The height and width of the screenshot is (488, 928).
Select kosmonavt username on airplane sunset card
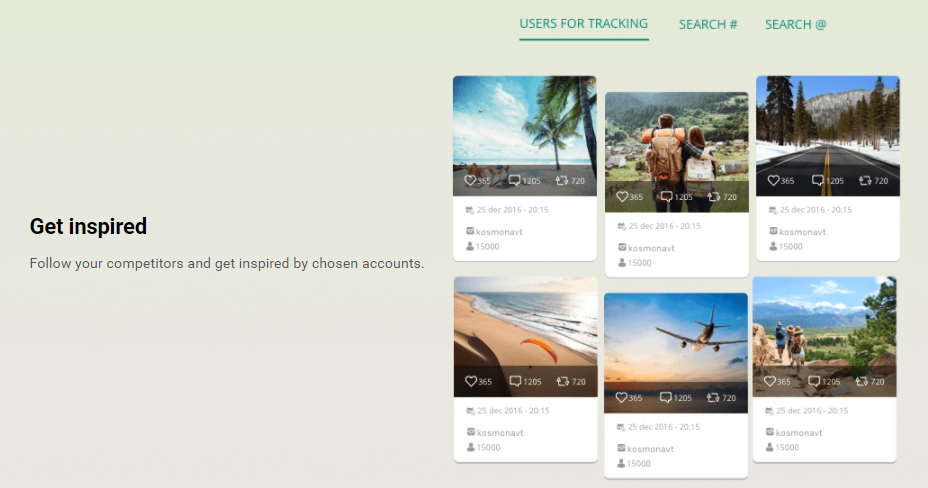point(650,449)
